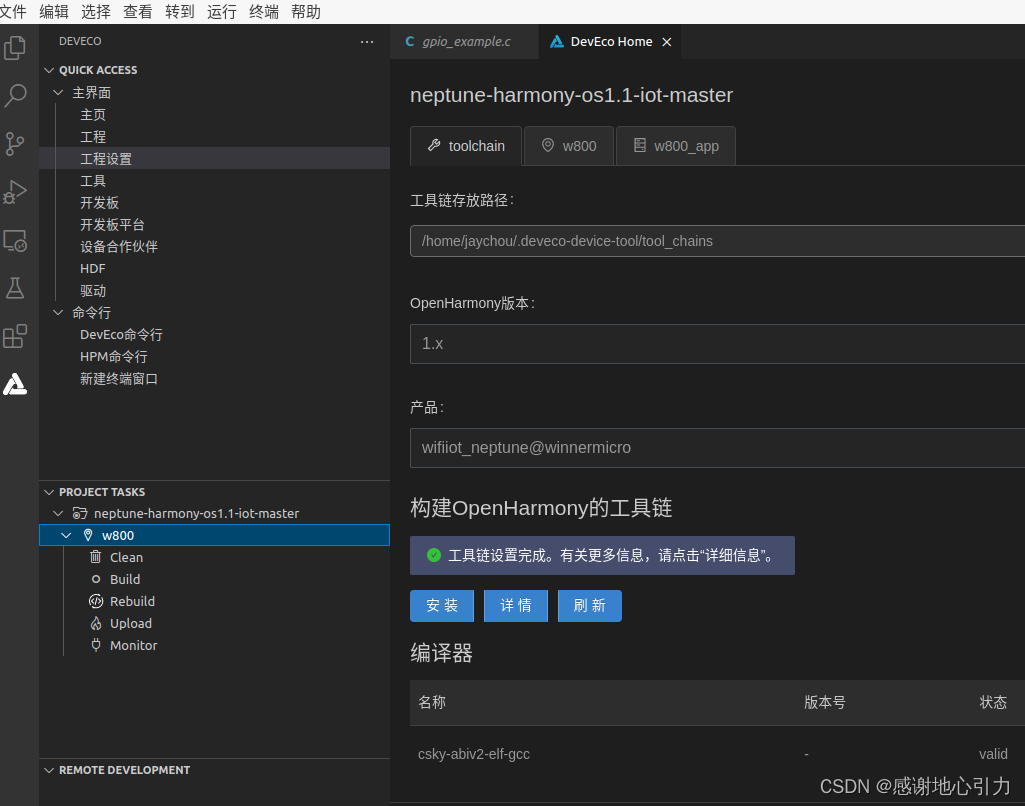Collapse the w800 task node
Image resolution: width=1025 pixels, height=806 pixels.
[x=66, y=535]
